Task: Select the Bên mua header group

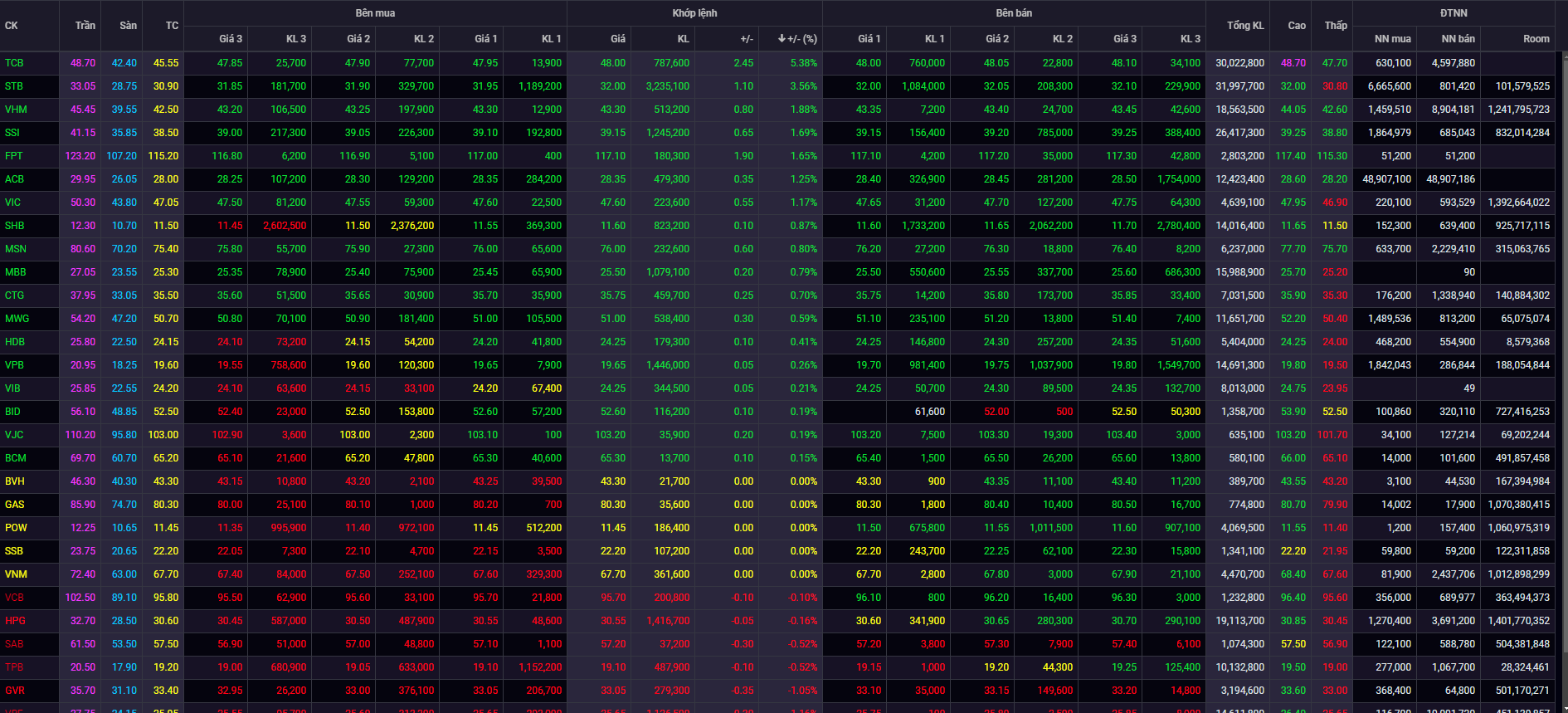Action: (x=375, y=13)
